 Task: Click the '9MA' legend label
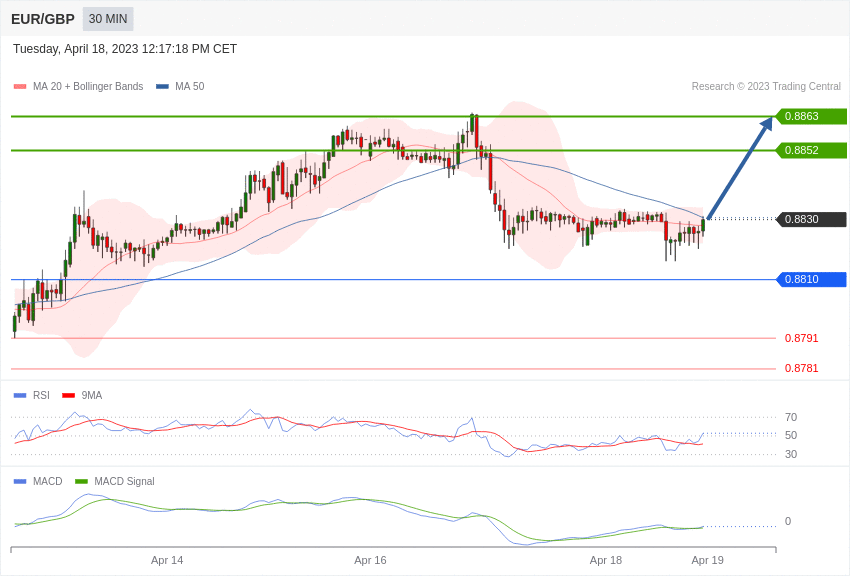(92, 396)
